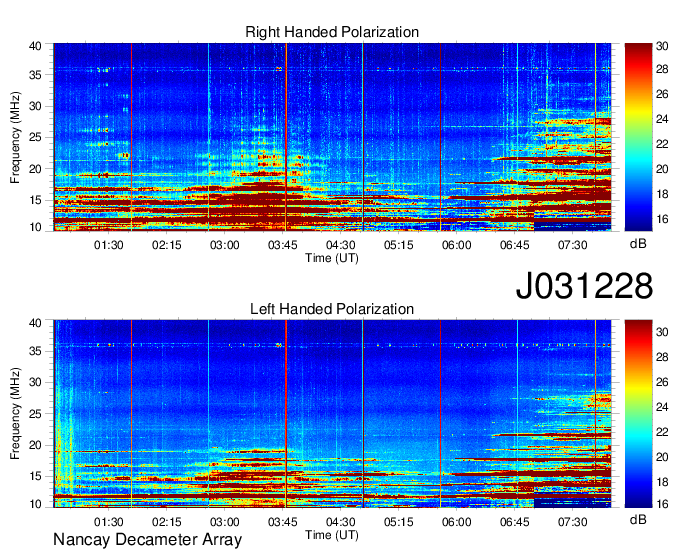The width and height of the screenshot is (680, 552).
Task: Click the left-handed plot's dB color scale bar
Action: coord(638,414)
